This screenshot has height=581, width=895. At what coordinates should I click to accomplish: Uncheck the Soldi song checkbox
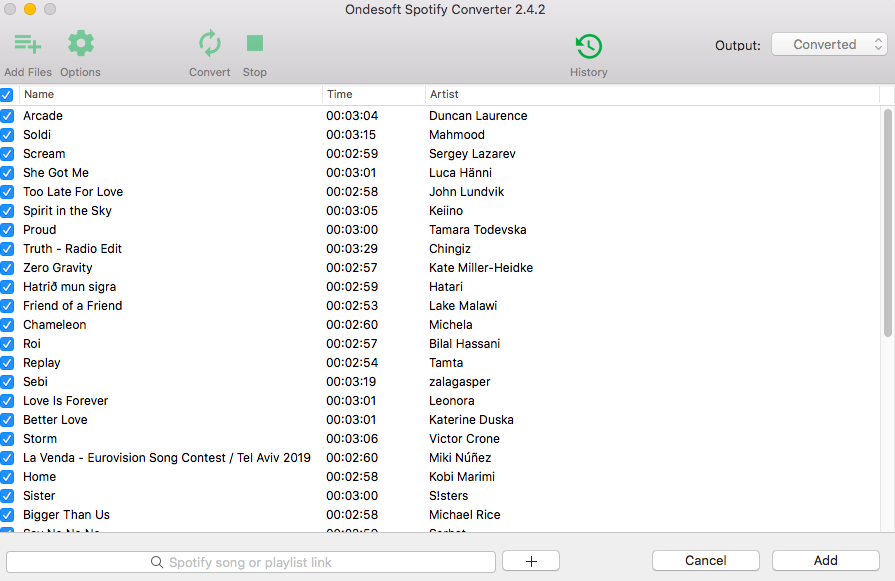click(7, 135)
